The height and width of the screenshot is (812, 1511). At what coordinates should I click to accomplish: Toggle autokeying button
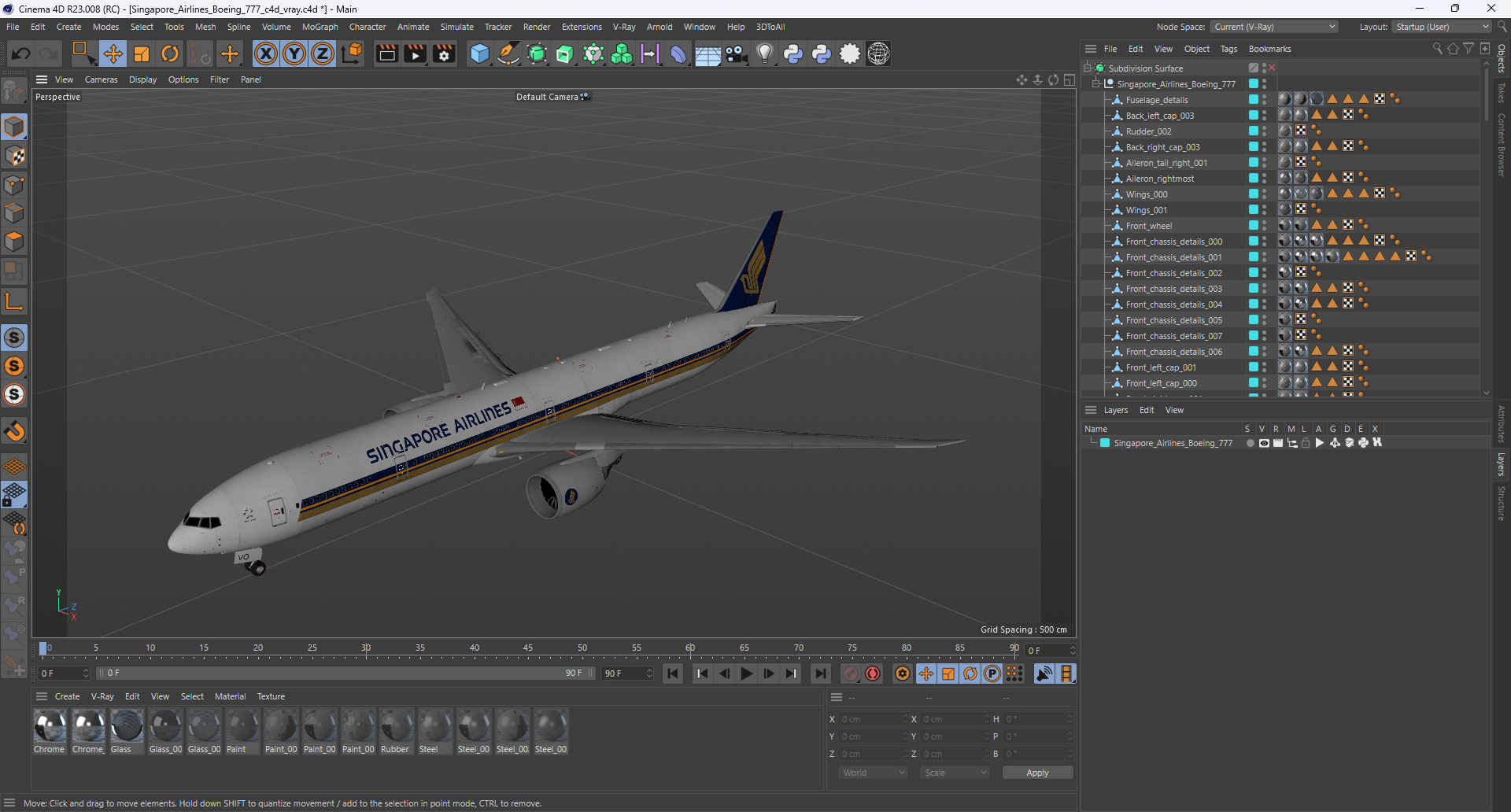tap(873, 674)
